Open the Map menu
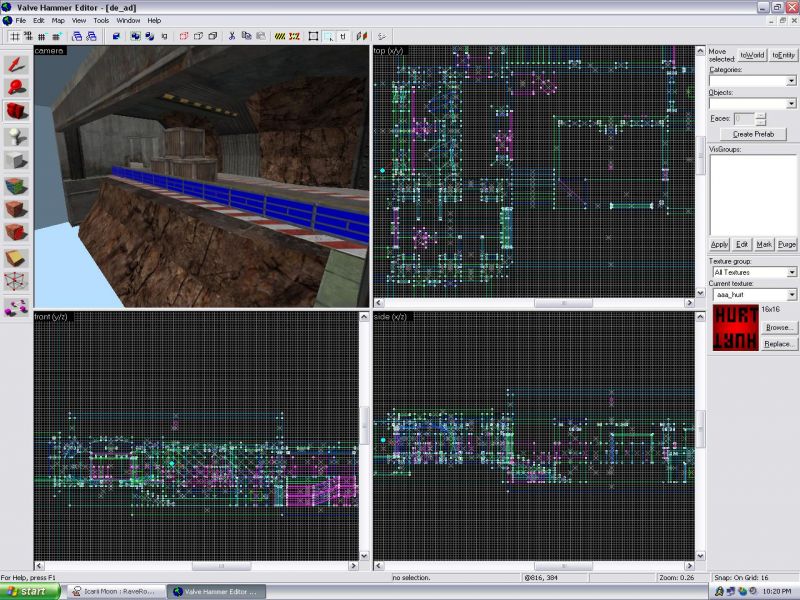 click(x=58, y=20)
